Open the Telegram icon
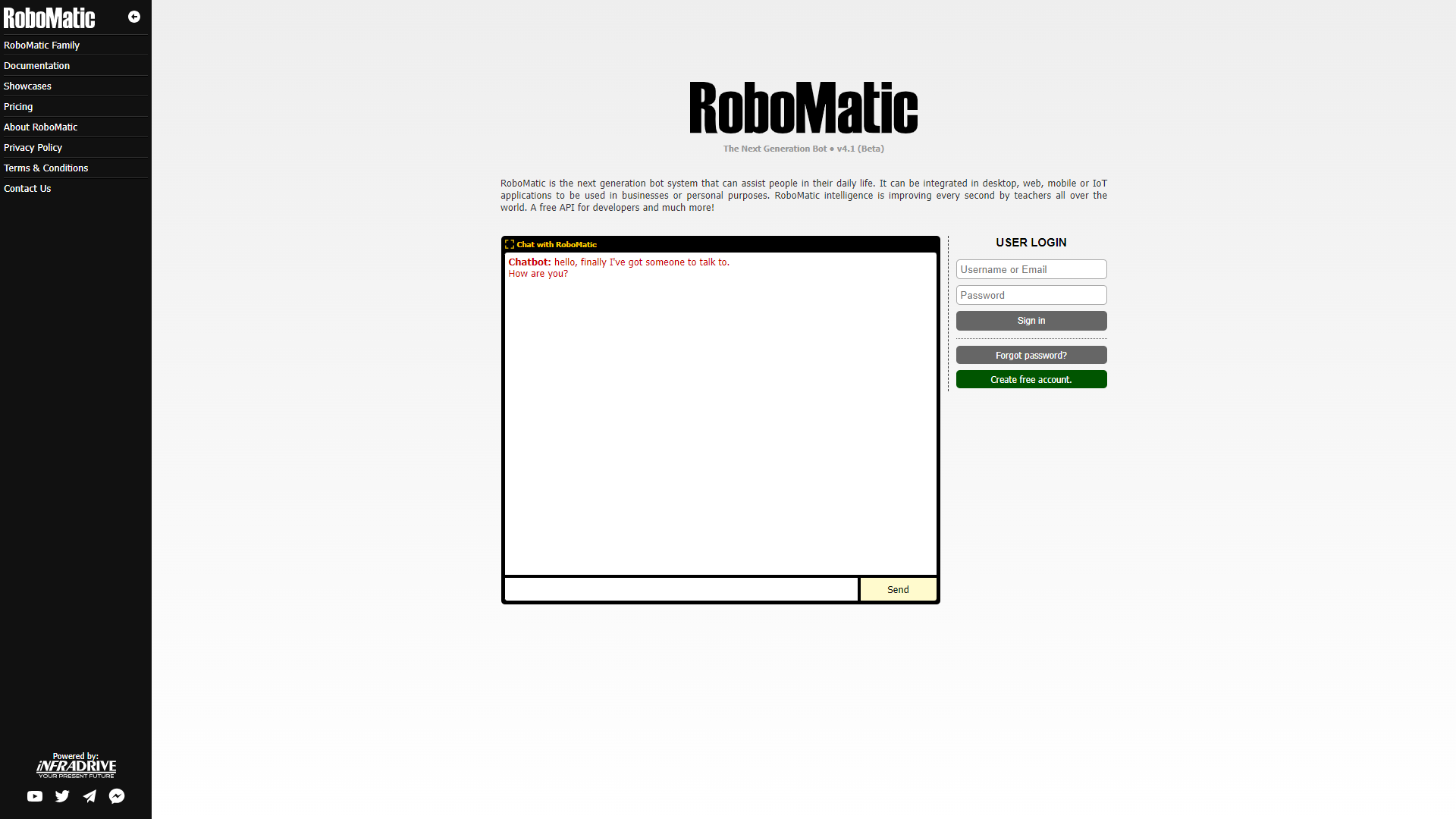 point(89,796)
